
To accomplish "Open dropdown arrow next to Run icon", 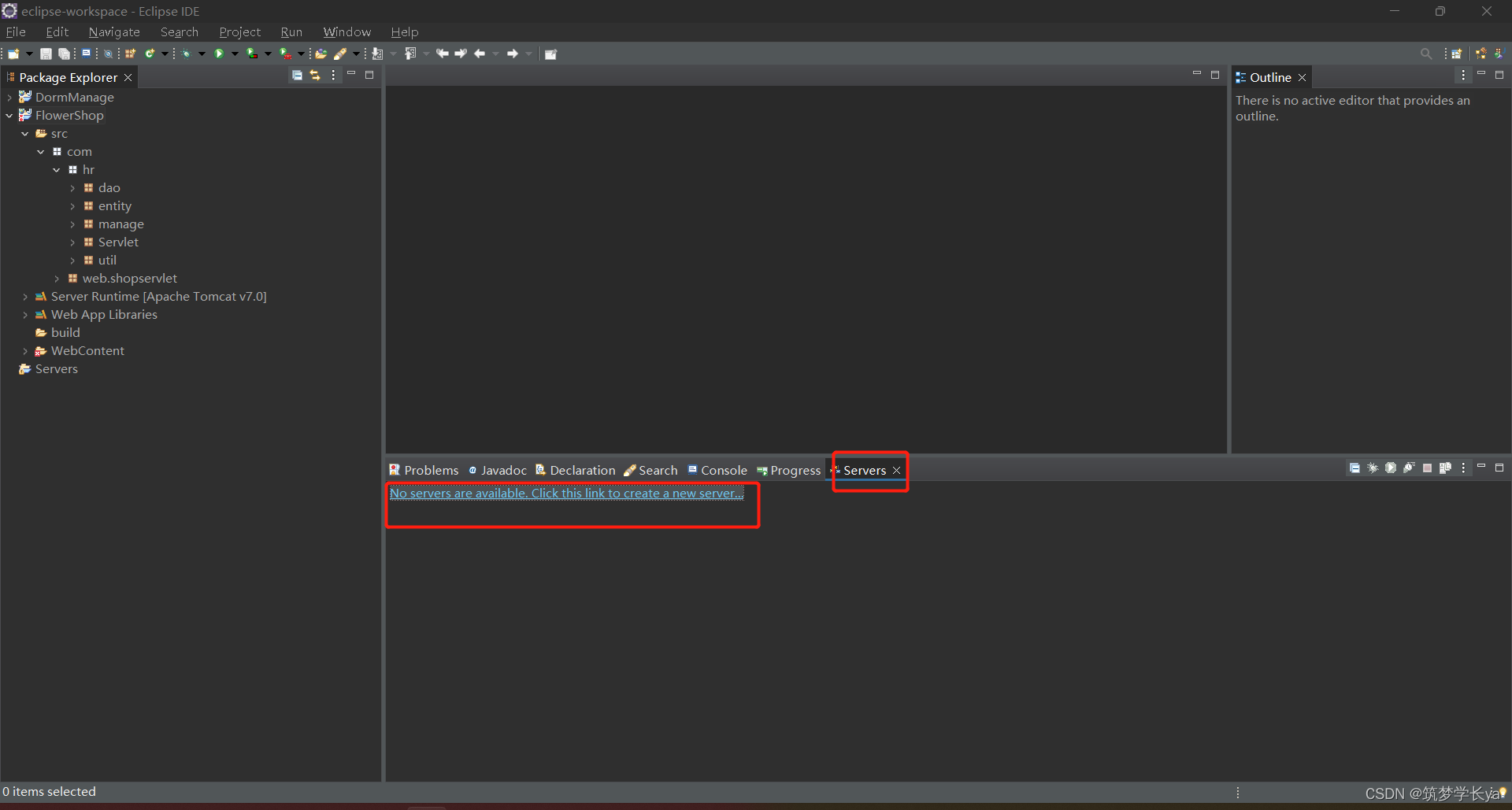I will 235,54.
